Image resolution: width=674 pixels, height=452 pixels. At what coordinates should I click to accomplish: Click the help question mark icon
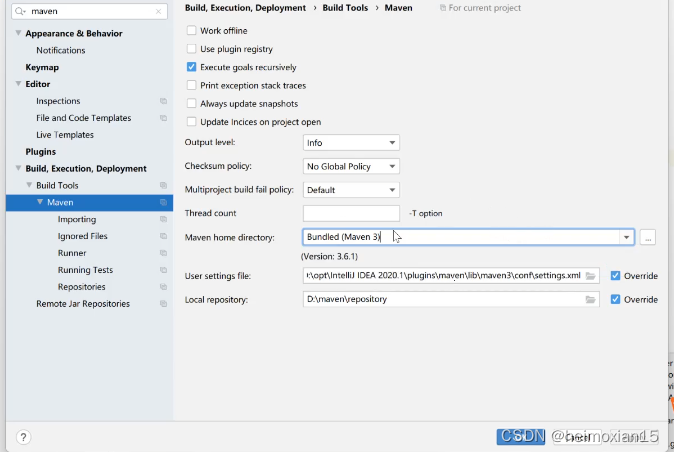[x=23, y=437]
